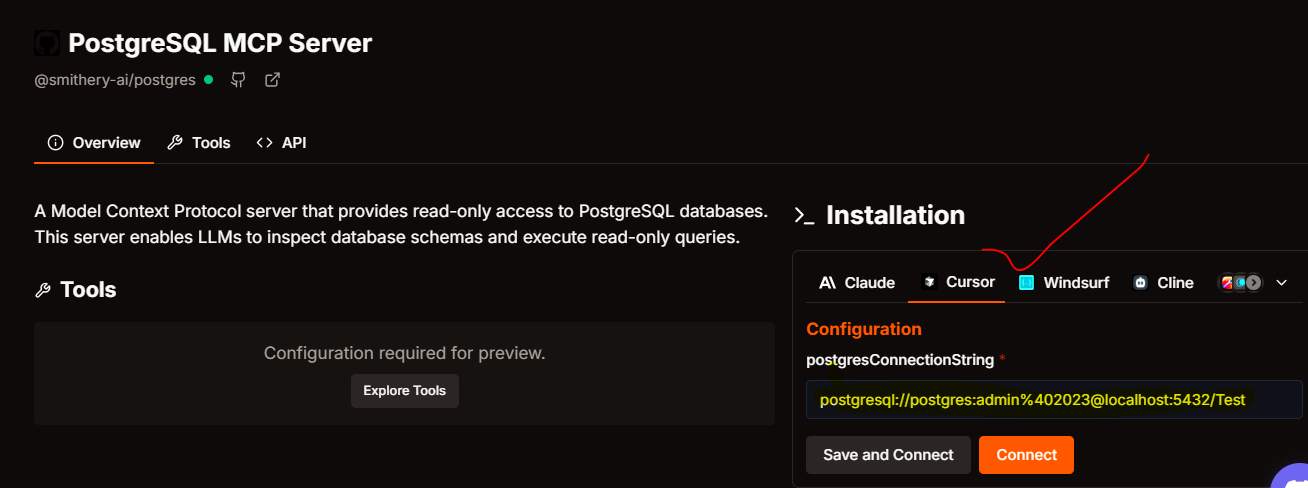Click the Explore Tools button
The image size is (1308, 488).
[x=405, y=391]
